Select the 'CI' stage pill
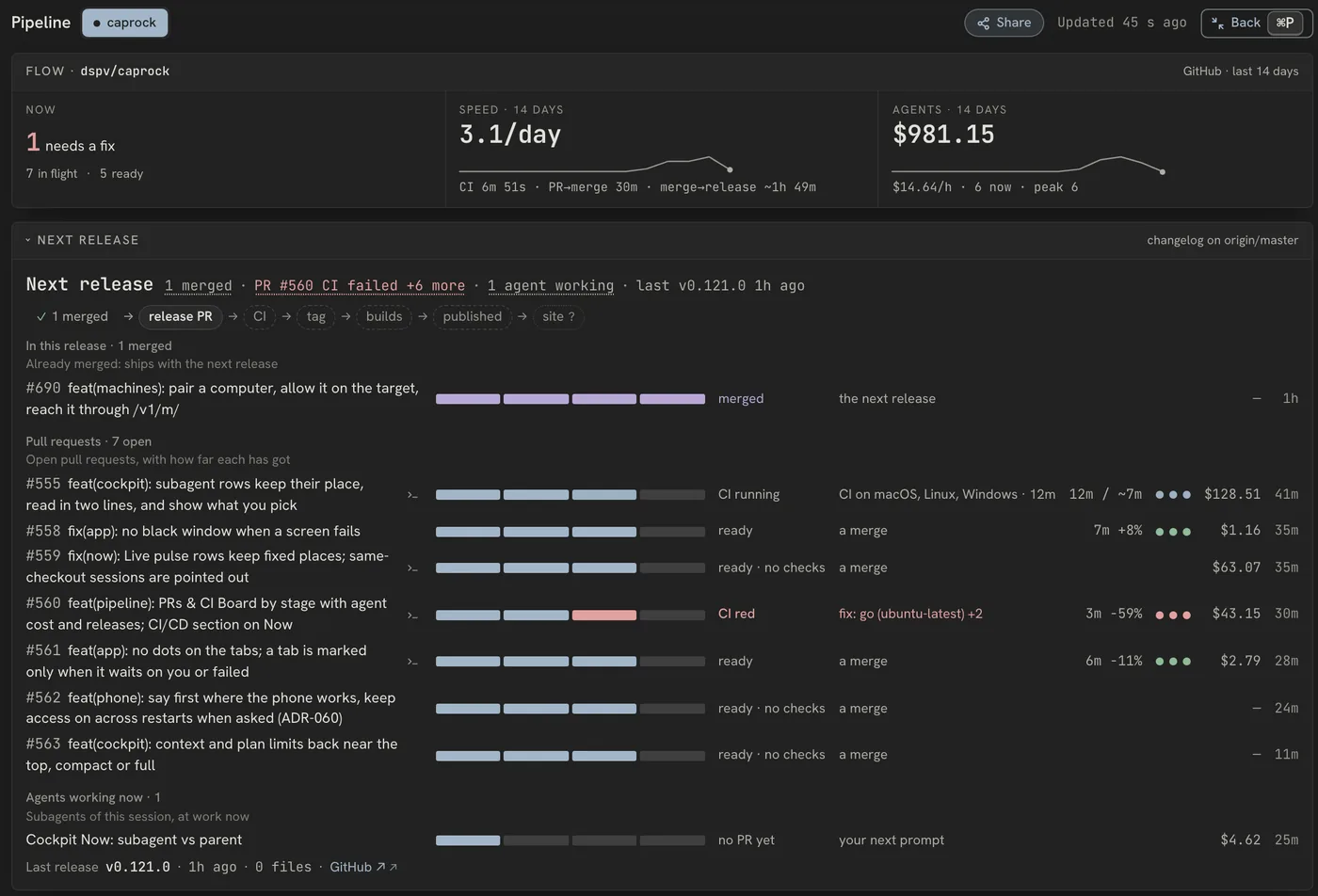The height and width of the screenshot is (896, 1318). (x=260, y=317)
